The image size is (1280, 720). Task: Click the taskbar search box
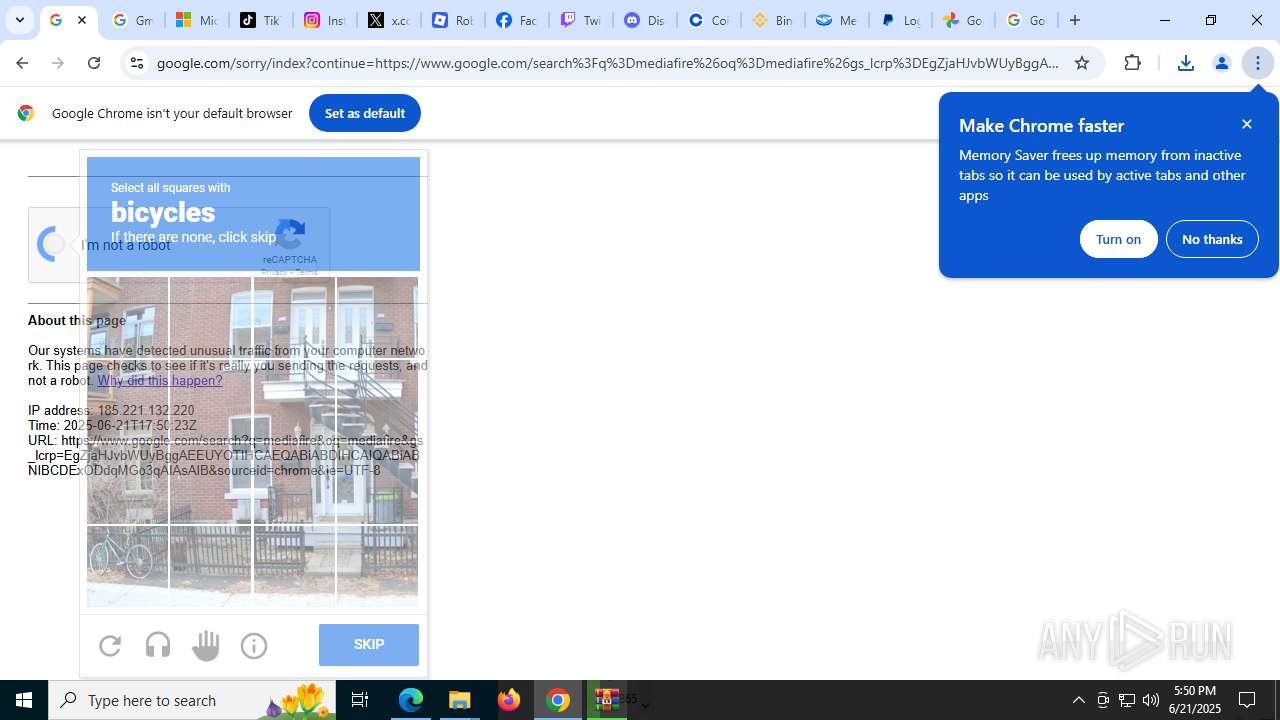coord(192,700)
